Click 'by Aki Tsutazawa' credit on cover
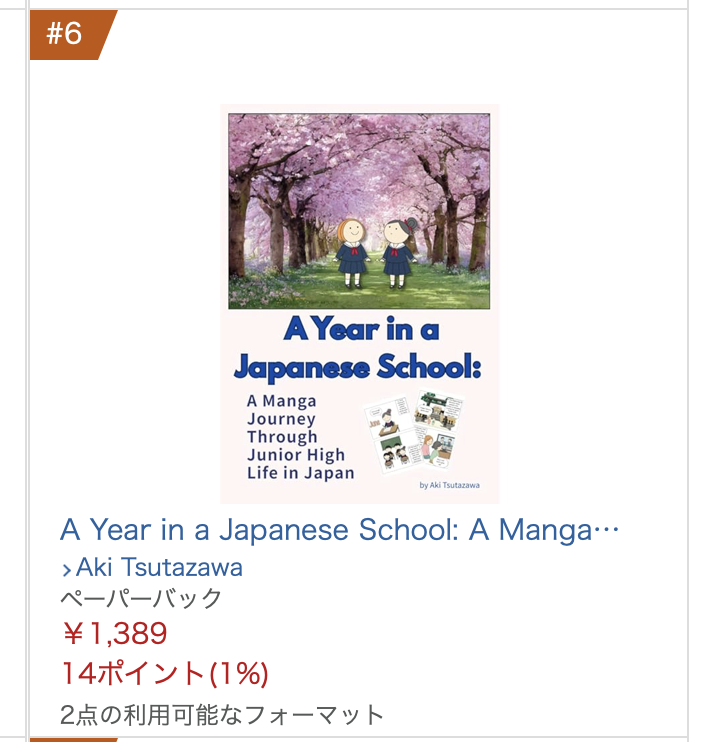 (x=449, y=486)
